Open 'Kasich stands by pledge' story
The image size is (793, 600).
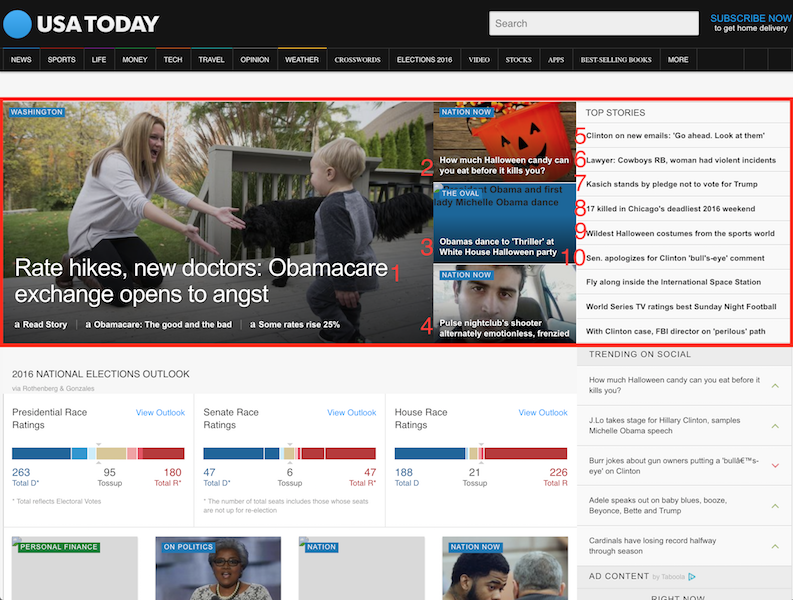tap(672, 184)
